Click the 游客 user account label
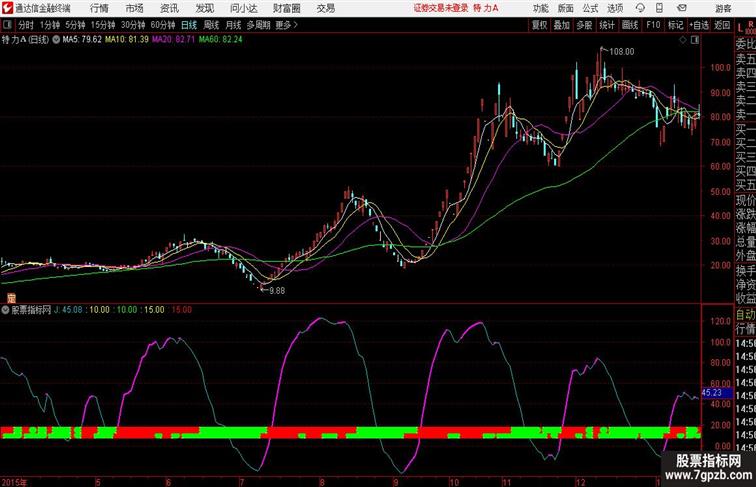 pos(723,8)
